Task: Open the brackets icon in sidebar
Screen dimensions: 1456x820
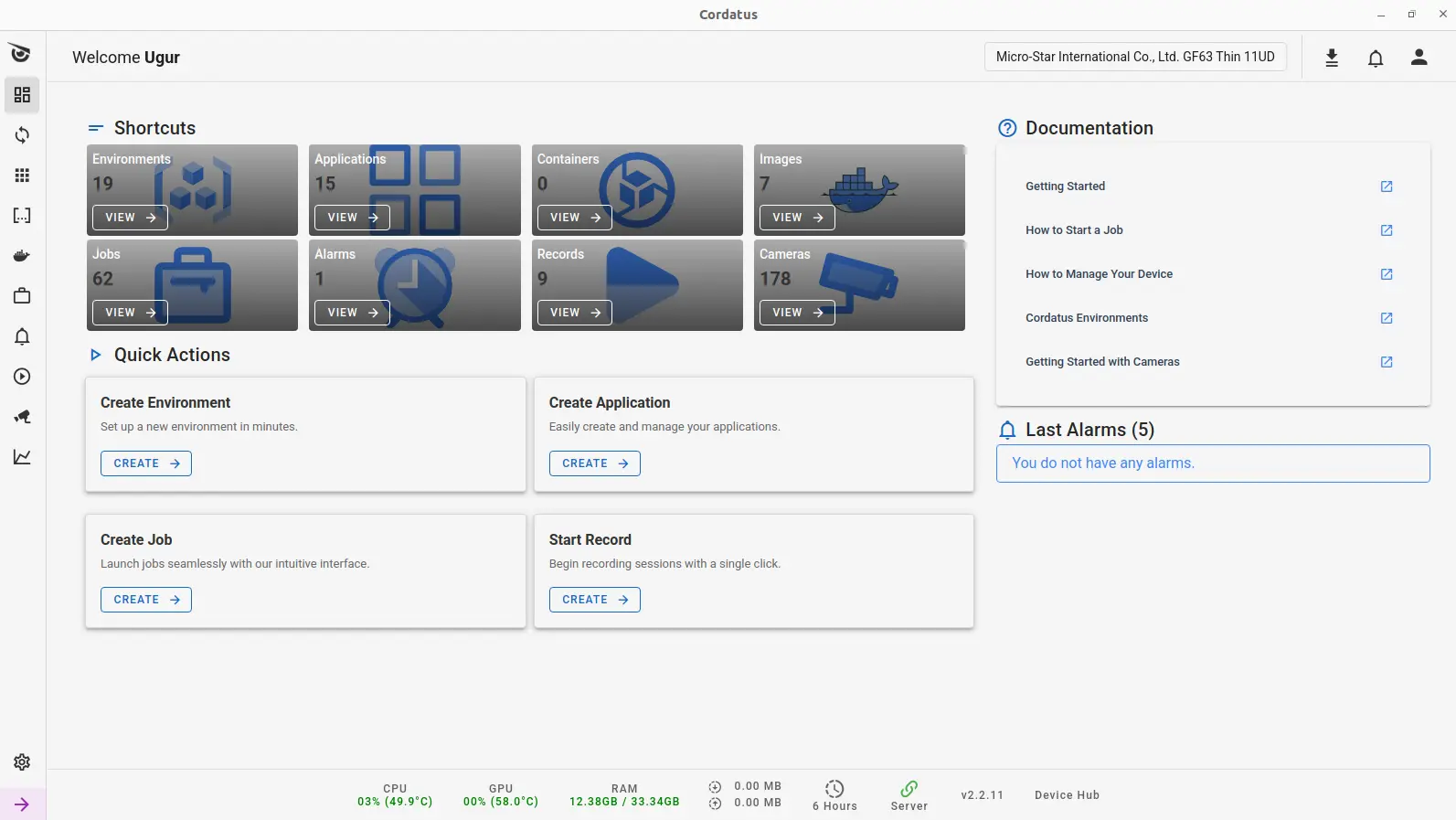Action: [x=22, y=216]
